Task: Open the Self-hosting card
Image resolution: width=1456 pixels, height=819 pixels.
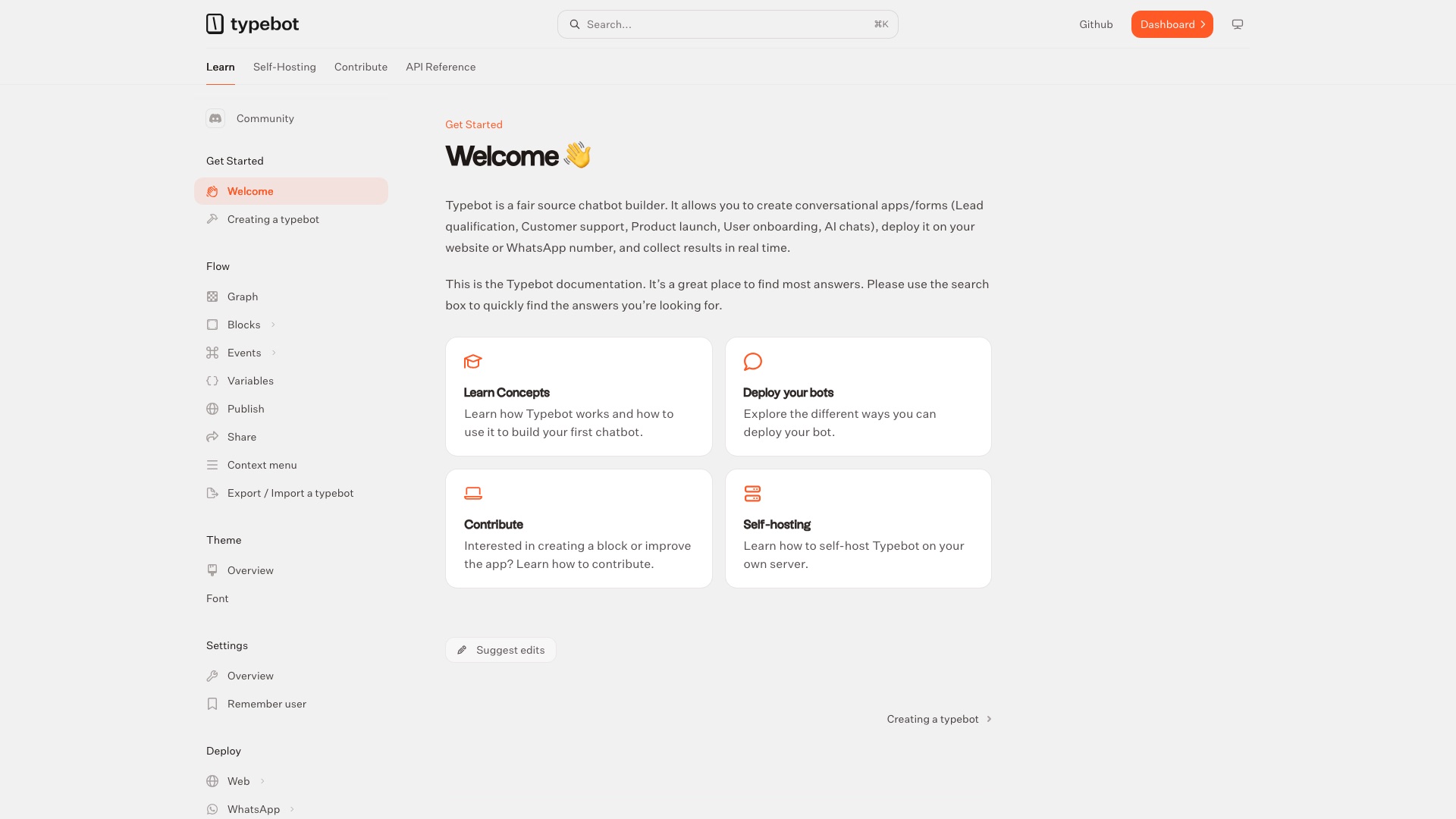Action: coord(858,529)
